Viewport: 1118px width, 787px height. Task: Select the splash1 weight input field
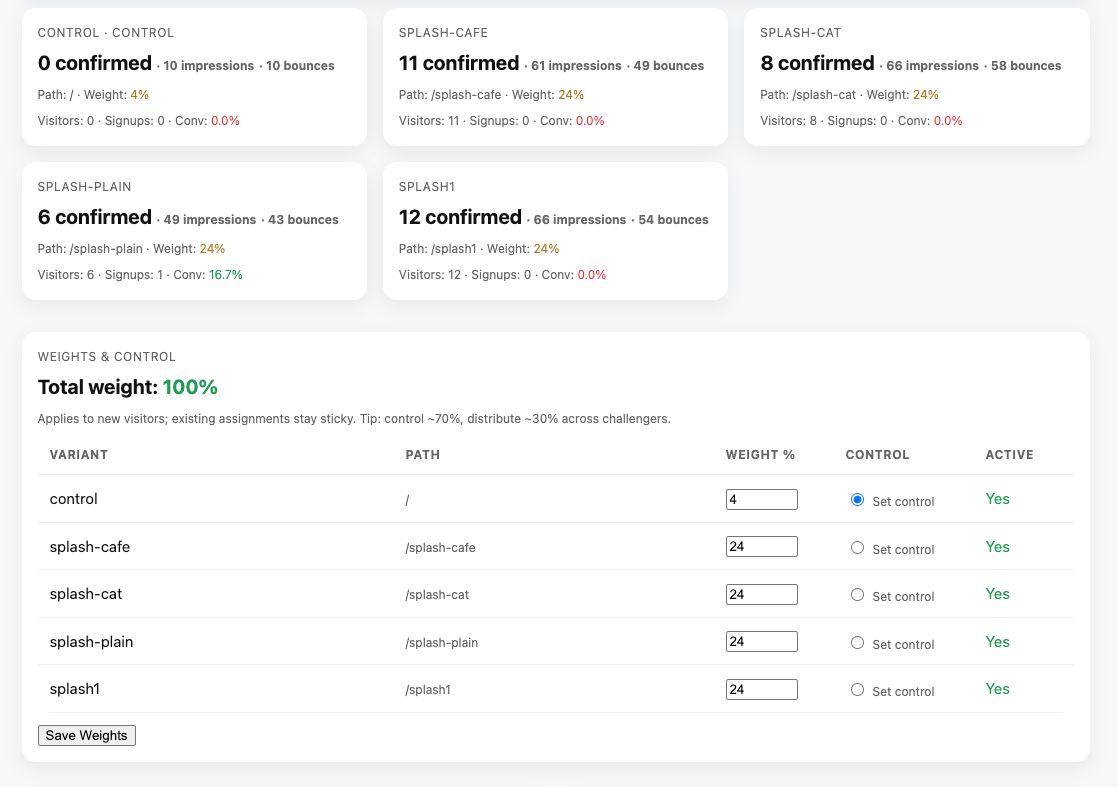tap(762, 689)
